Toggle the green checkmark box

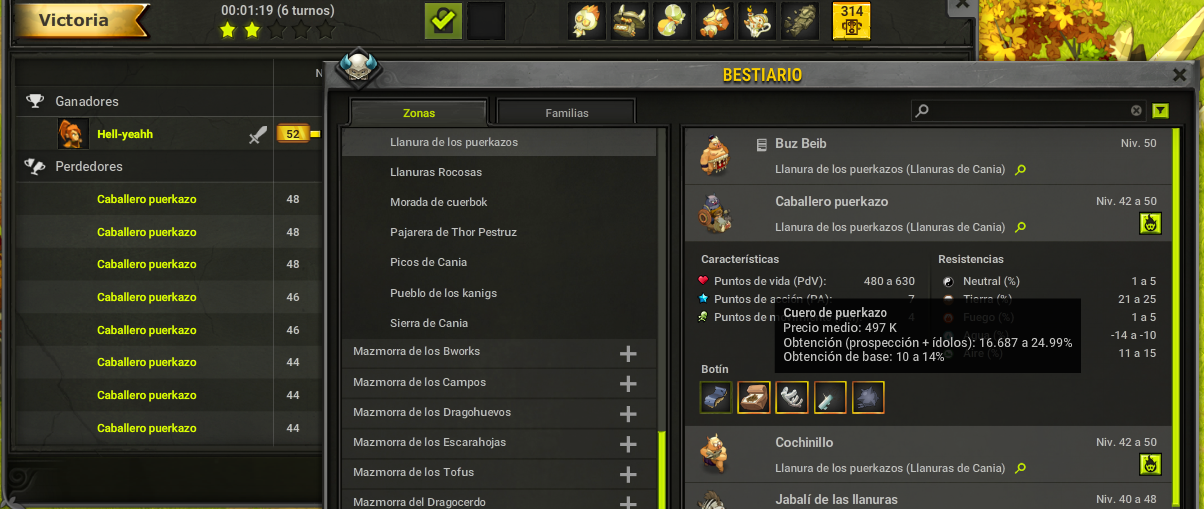443,20
